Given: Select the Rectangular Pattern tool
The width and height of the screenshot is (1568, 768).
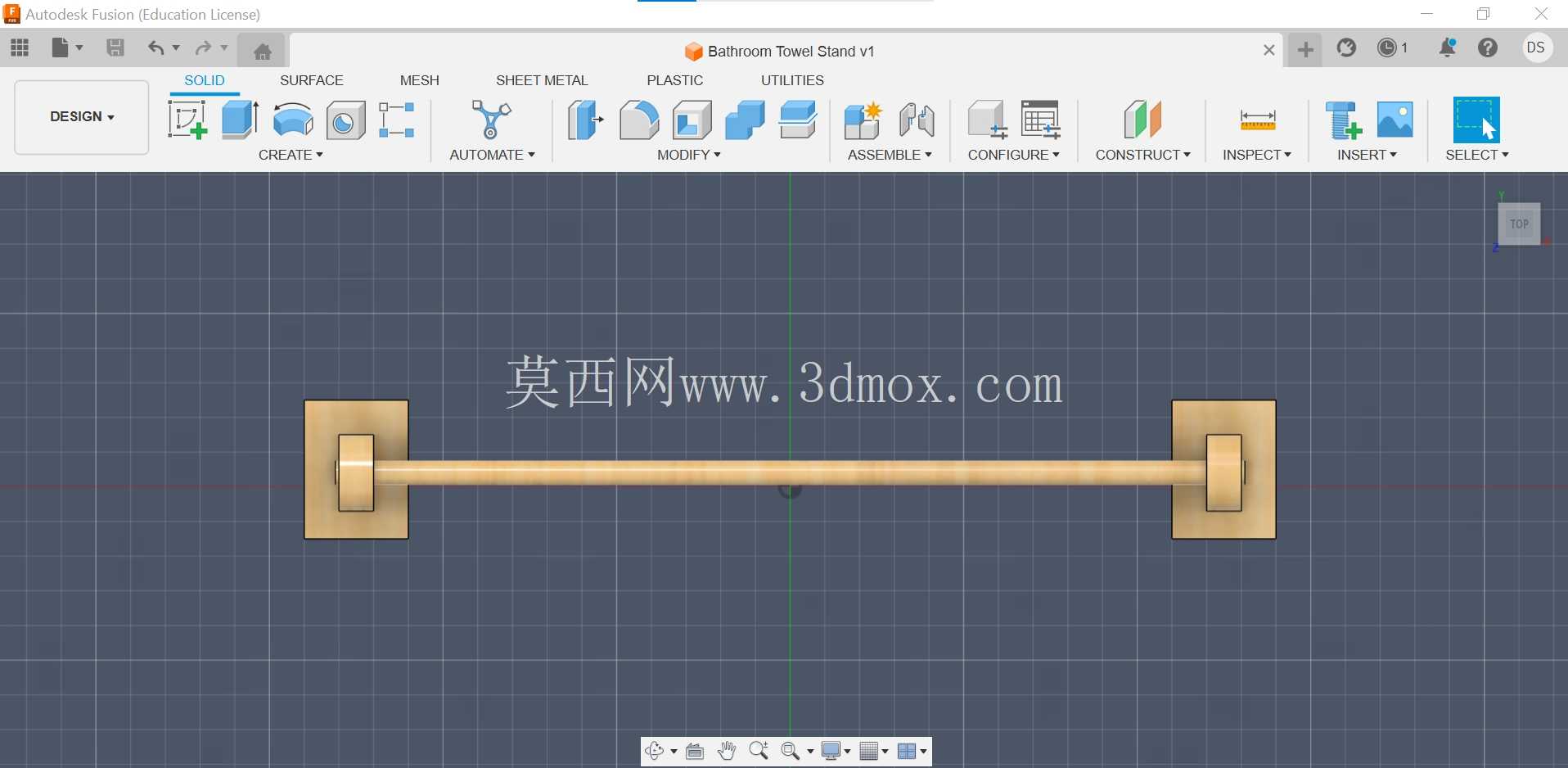Looking at the screenshot, I should click(x=397, y=120).
